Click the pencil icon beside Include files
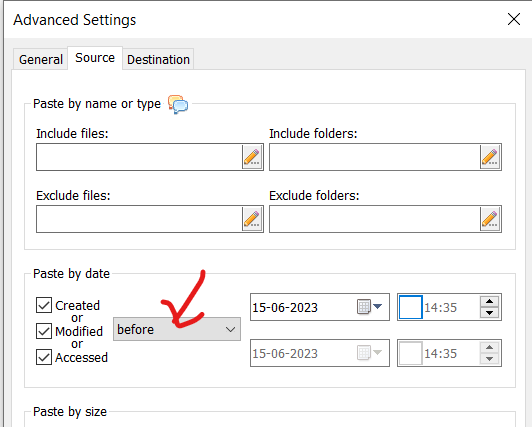 click(x=252, y=157)
